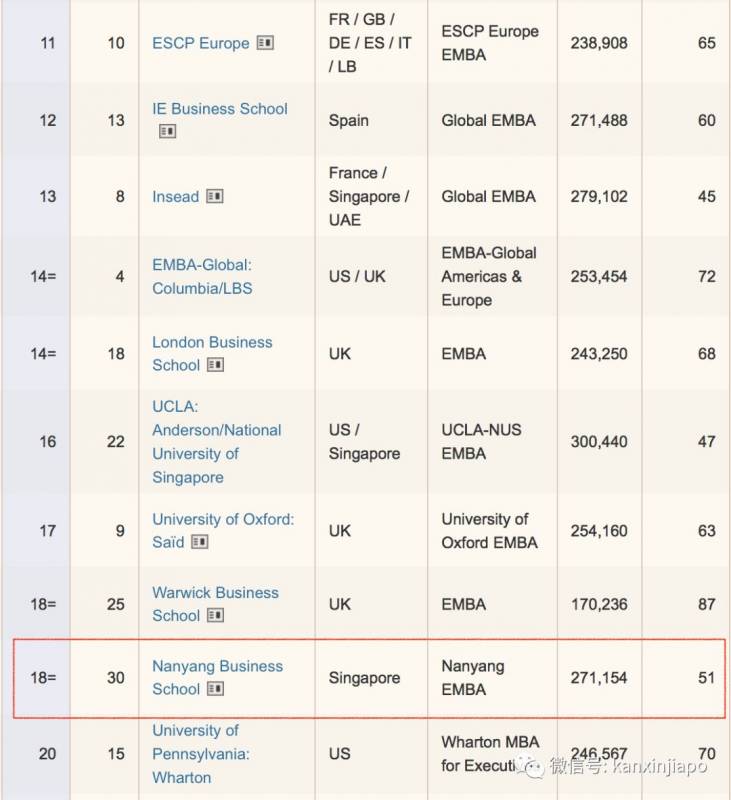Visit the London Business School link
This screenshot has width=731, height=800.
211,342
